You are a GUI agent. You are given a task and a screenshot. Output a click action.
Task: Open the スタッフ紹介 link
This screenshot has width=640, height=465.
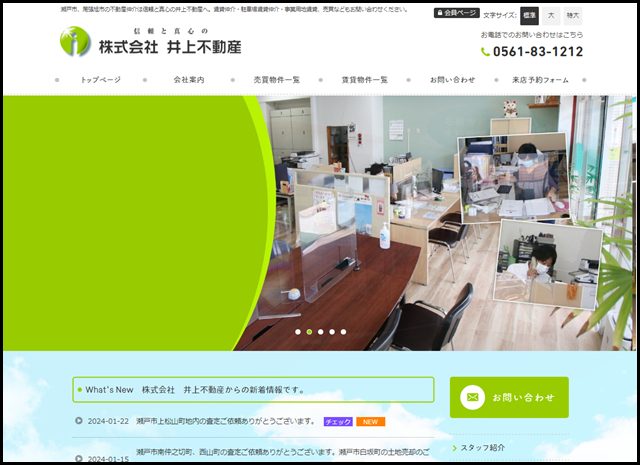coord(482,448)
